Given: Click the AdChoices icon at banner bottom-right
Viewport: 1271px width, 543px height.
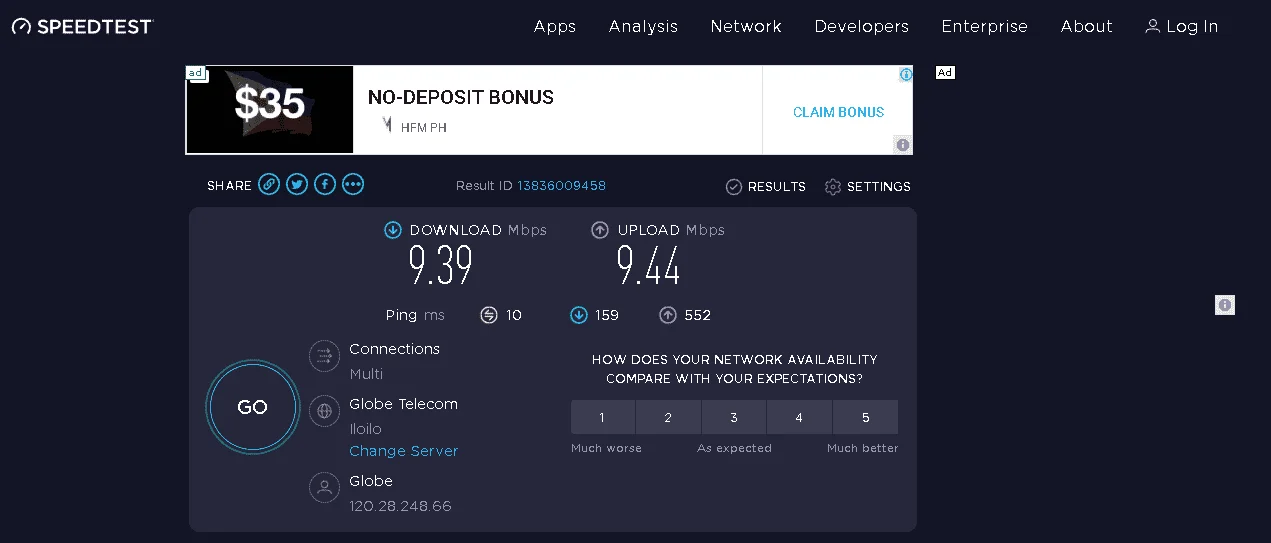Looking at the screenshot, I should (x=903, y=145).
